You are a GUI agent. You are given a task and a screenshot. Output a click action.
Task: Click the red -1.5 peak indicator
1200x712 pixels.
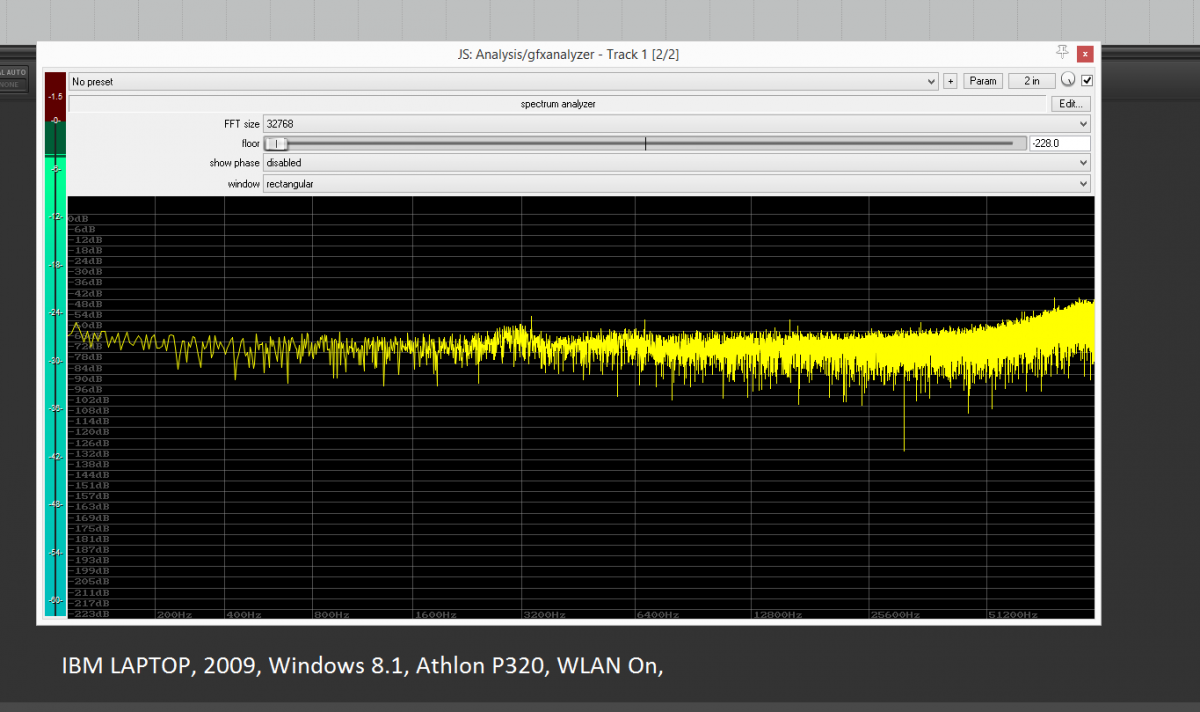[x=56, y=96]
